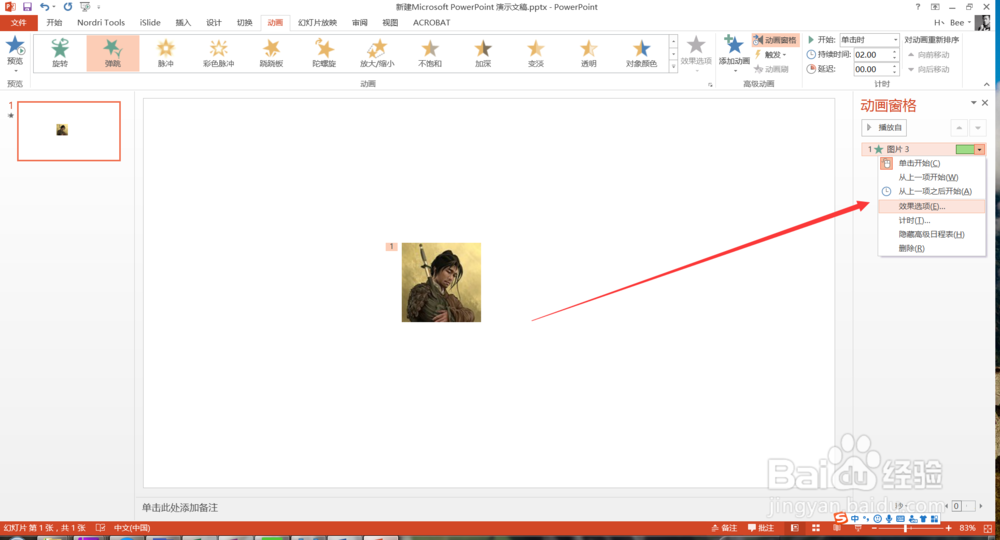The width and height of the screenshot is (1000, 540).
Task: Select the 不饱和 desaturate effect
Action: (x=430, y=52)
